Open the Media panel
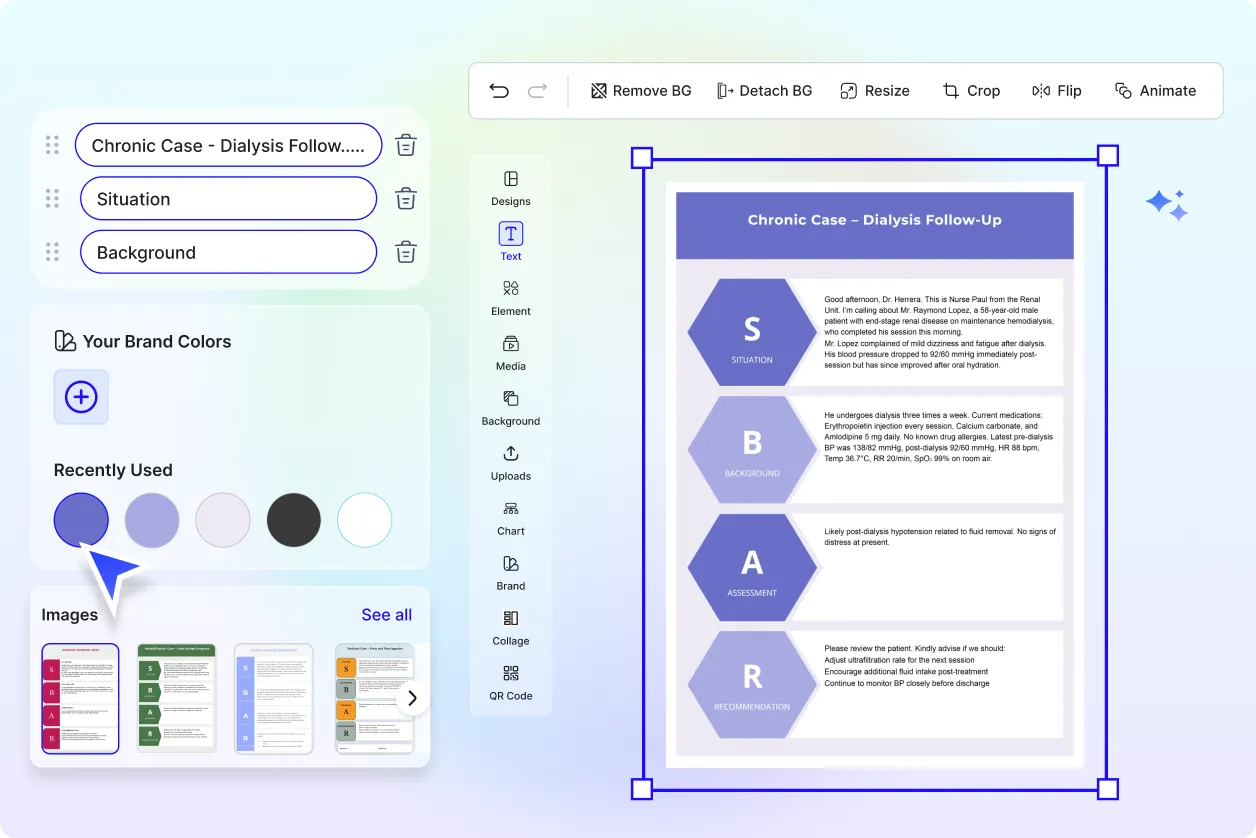This screenshot has width=1256, height=838. coord(510,354)
